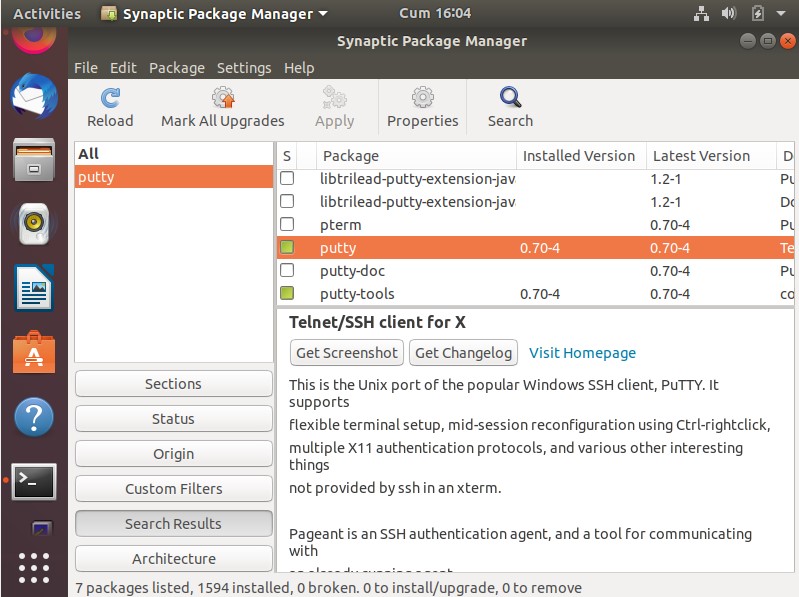Viewport: 799px width, 597px height.
Task: Open the Package menu
Action: point(177,68)
